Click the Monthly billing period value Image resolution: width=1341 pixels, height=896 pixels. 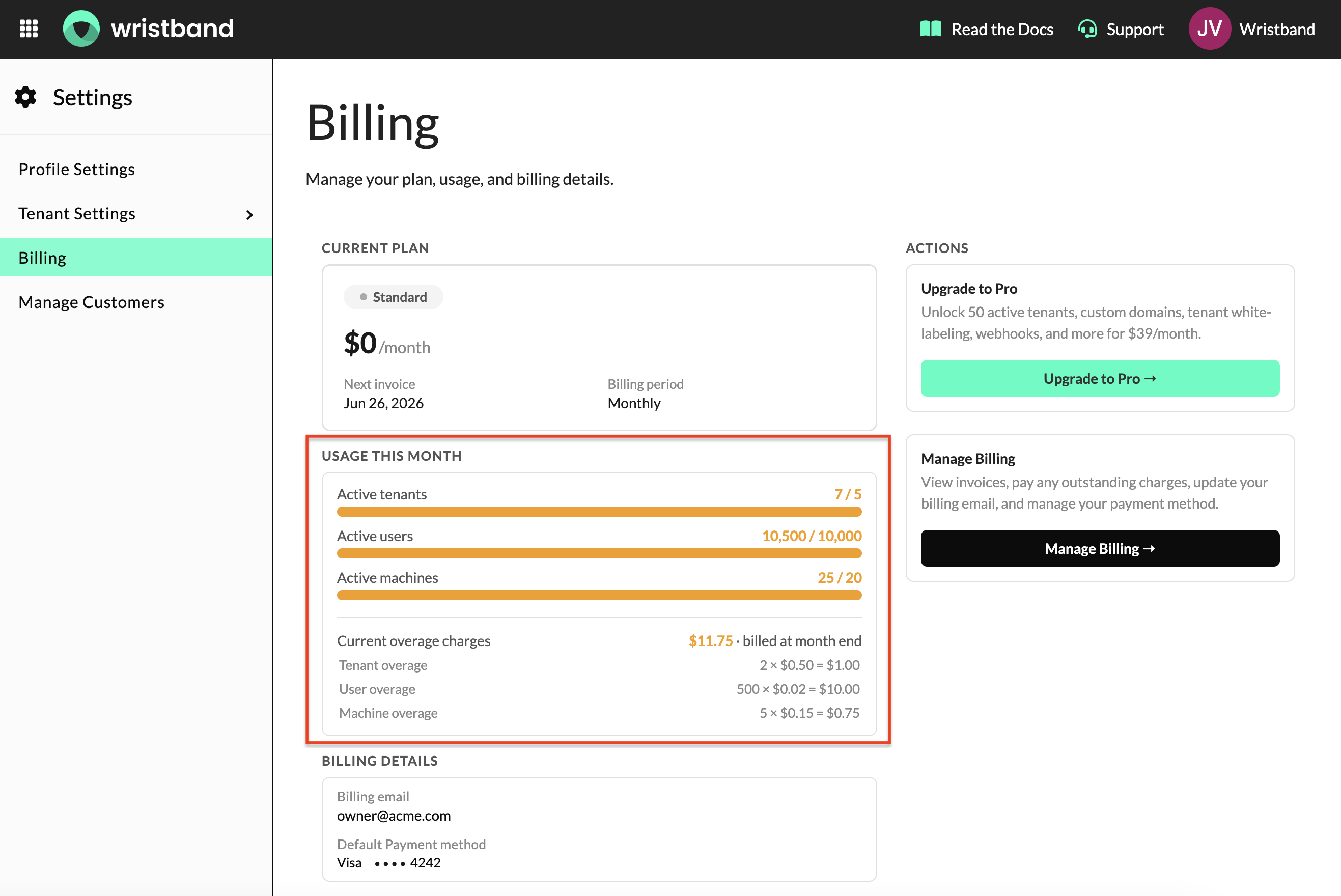(x=634, y=403)
